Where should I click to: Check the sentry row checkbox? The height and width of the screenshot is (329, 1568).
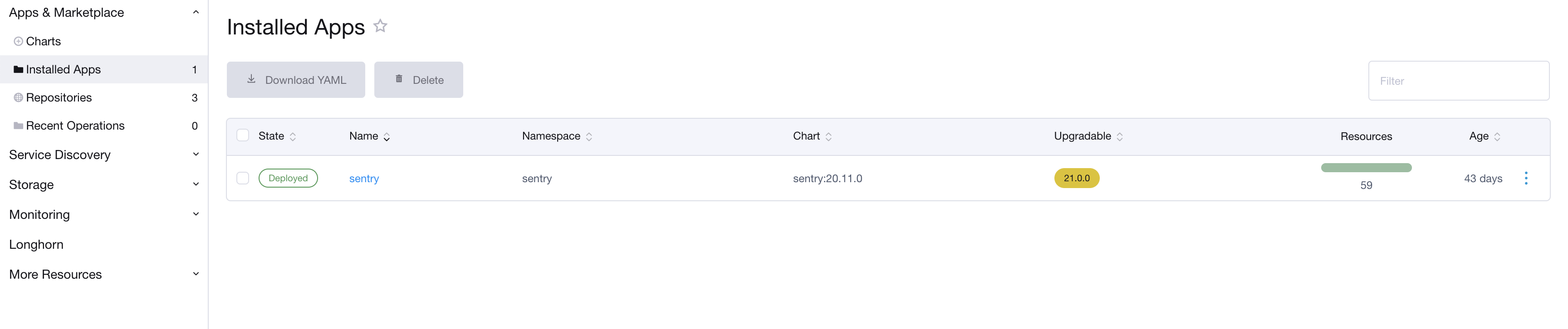pos(243,178)
